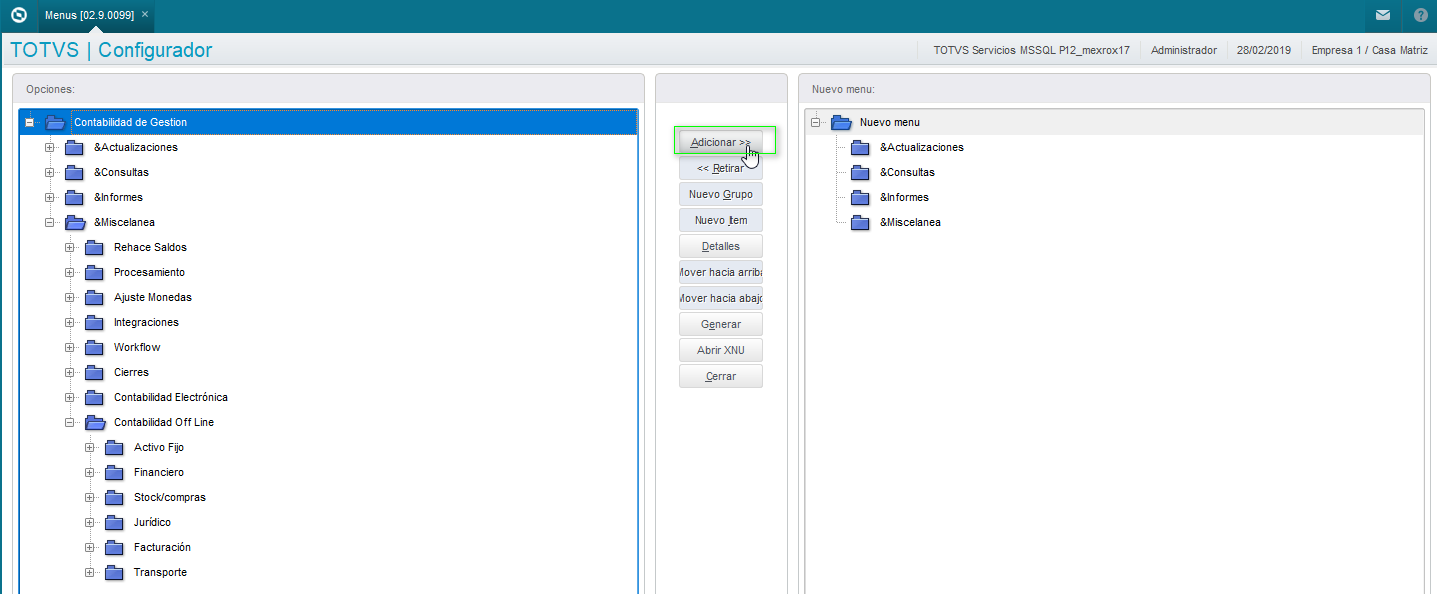The image size is (1437, 594).
Task: Click the Ajuste Monedas folder icon
Action: click(x=95, y=297)
